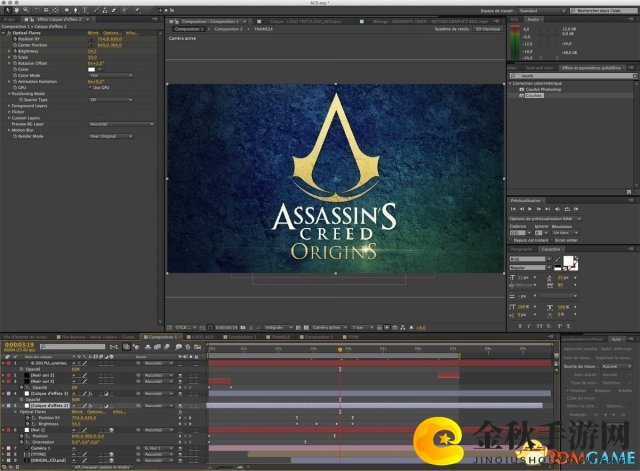
Task: Select the Brush tool
Action: [95, 10]
